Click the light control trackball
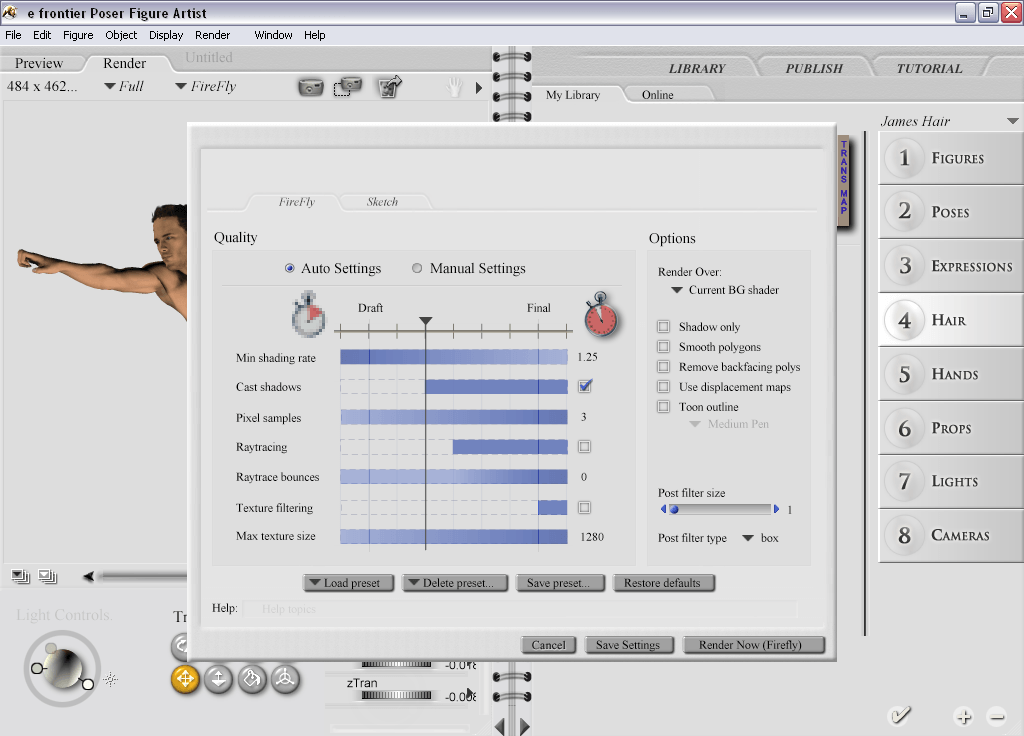 tap(62, 668)
